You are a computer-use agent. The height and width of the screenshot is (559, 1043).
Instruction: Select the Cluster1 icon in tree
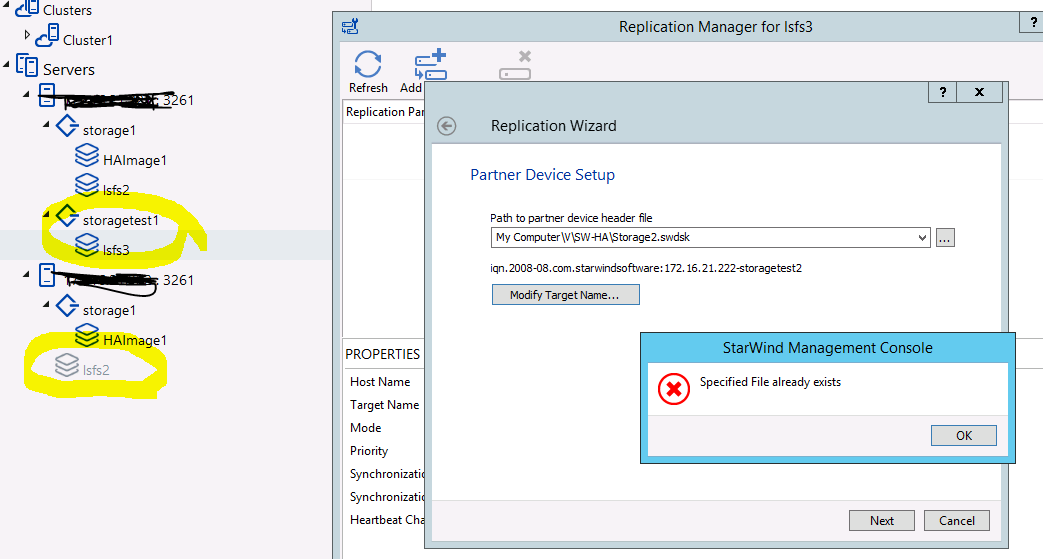pos(47,35)
